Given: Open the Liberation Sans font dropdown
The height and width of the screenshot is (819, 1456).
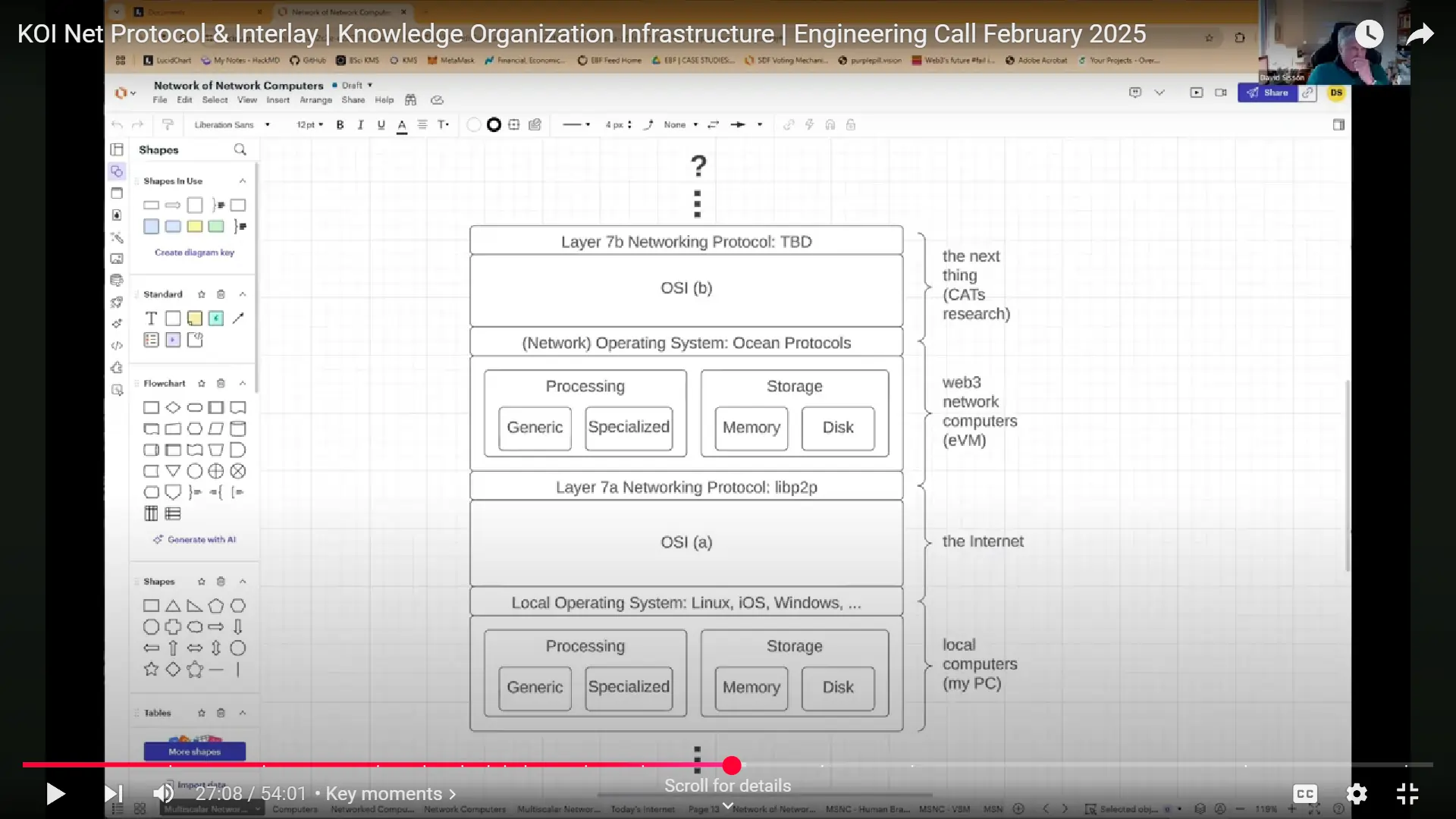Looking at the screenshot, I should [231, 125].
